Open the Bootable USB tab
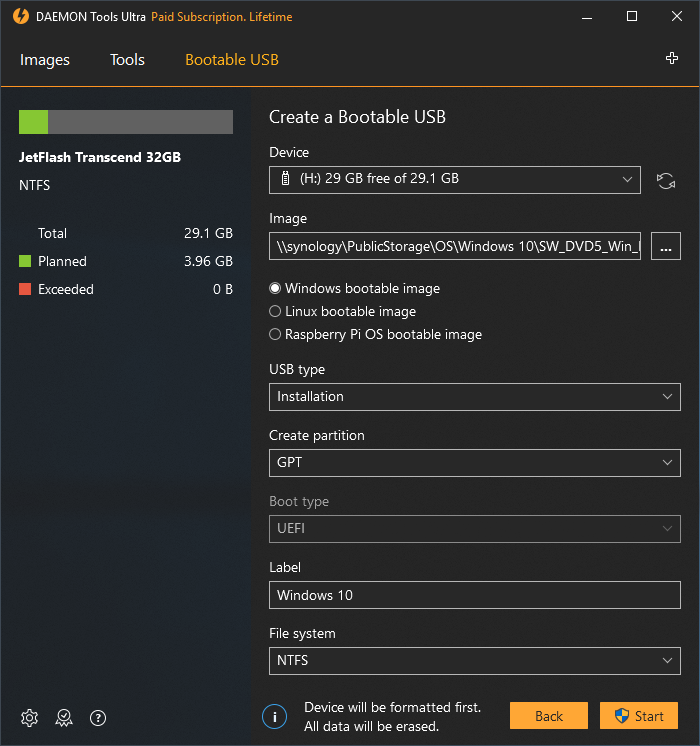 (232, 60)
